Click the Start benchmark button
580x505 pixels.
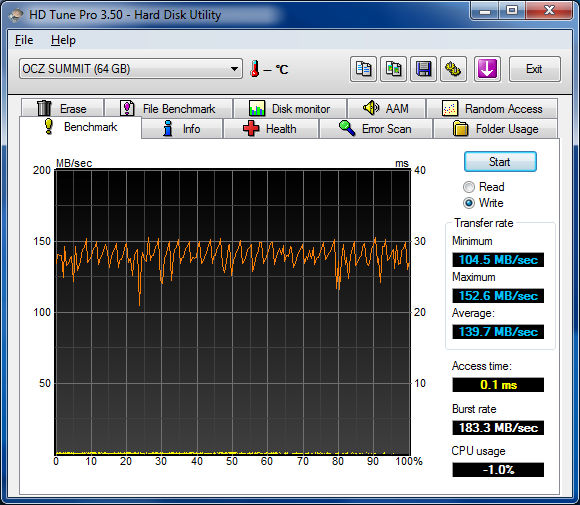point(500,162)
